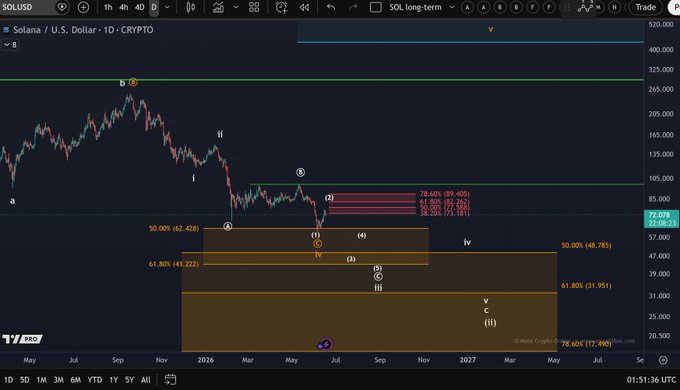Click the 50.00% (62.428) fib label
This screenshot has width=680, height=390.
tap(173, 228)
